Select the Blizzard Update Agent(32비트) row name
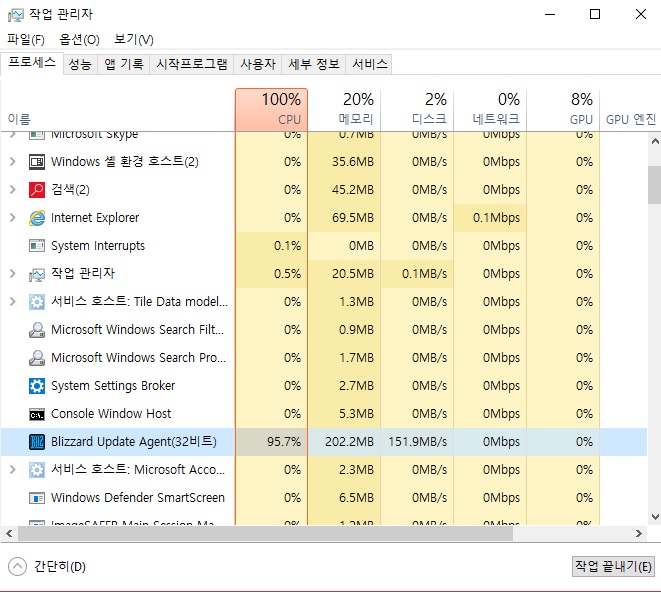 click(134, 441)
